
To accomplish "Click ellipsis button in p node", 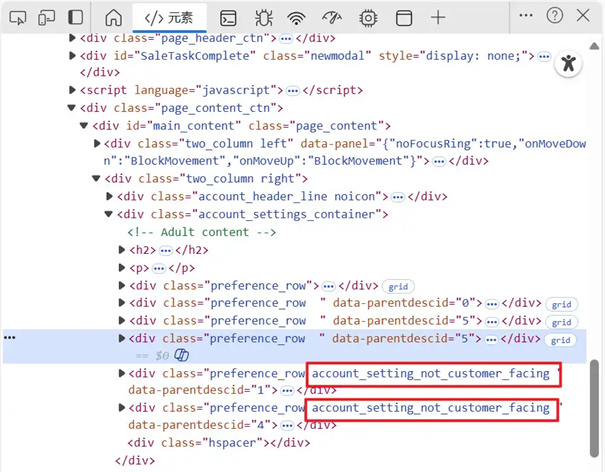I will coord(159,269).
